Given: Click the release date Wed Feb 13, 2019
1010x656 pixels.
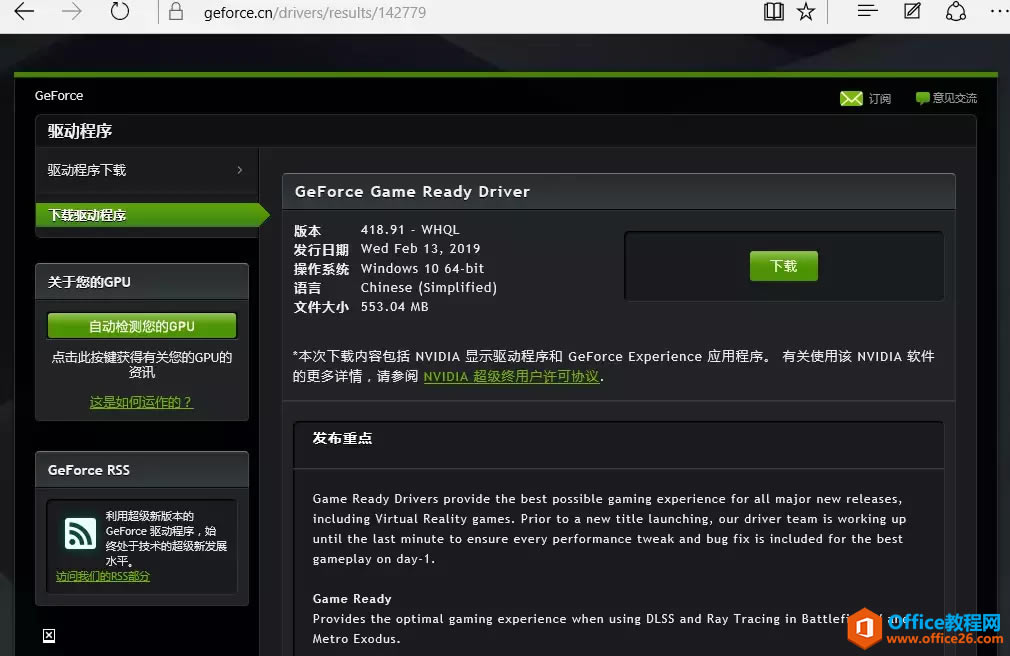Looking at the screenshot, I should [420, 249].
